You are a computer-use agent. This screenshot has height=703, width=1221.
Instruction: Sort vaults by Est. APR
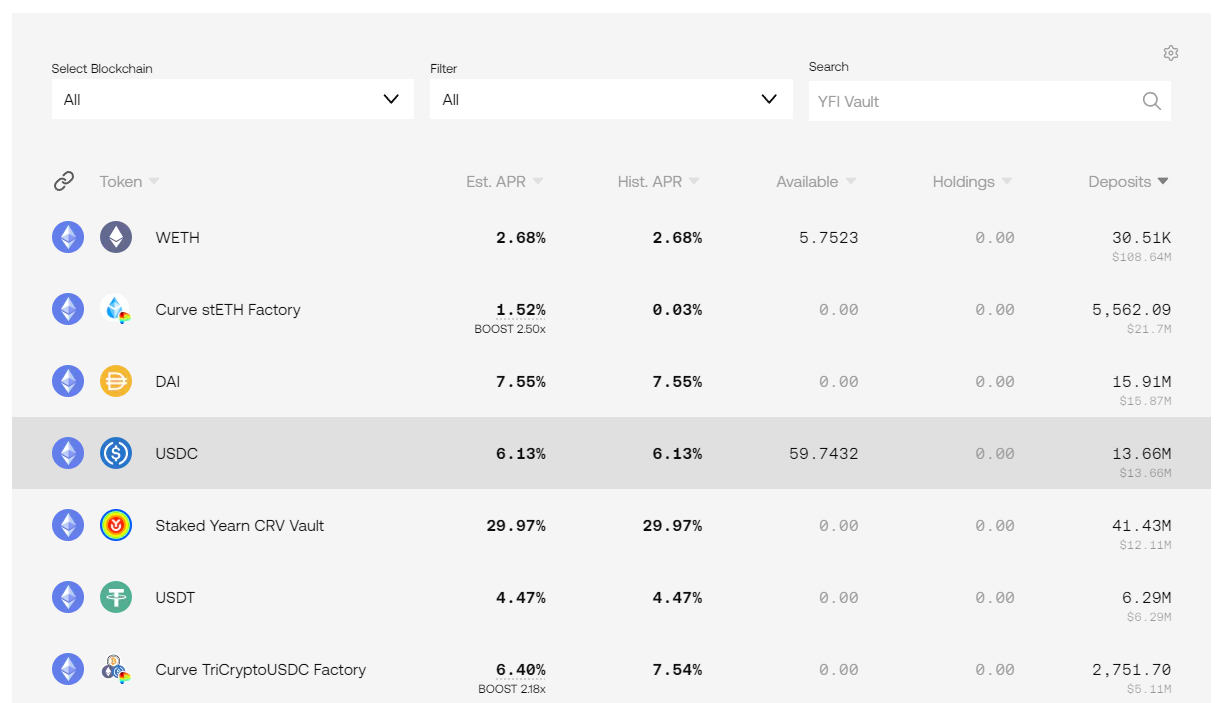tap(504, 182)
